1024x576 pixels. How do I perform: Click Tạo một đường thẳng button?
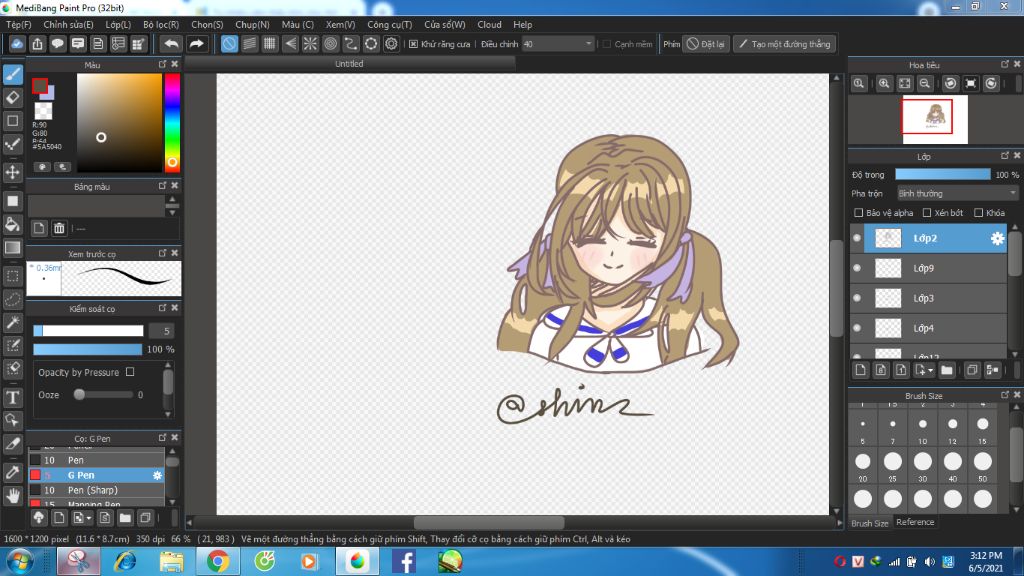tap(784, 44)
